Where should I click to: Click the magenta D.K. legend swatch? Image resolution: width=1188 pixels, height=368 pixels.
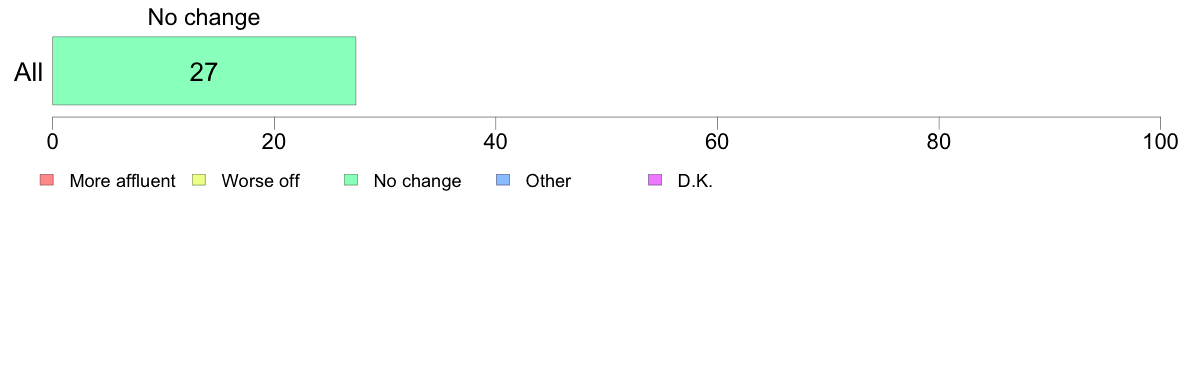point(655,180)
